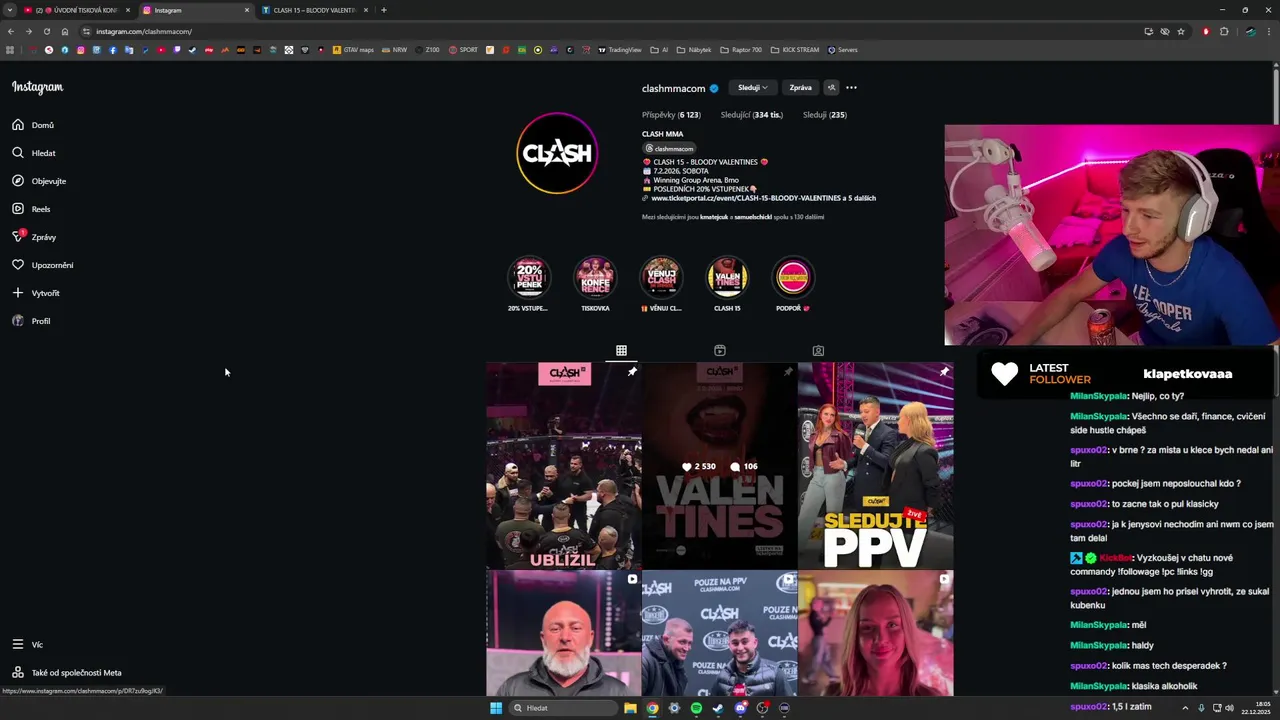The width and height of the screenshot is (1280, 720).
Task: Open the Servers bookmark
Action: click(842, 50)
